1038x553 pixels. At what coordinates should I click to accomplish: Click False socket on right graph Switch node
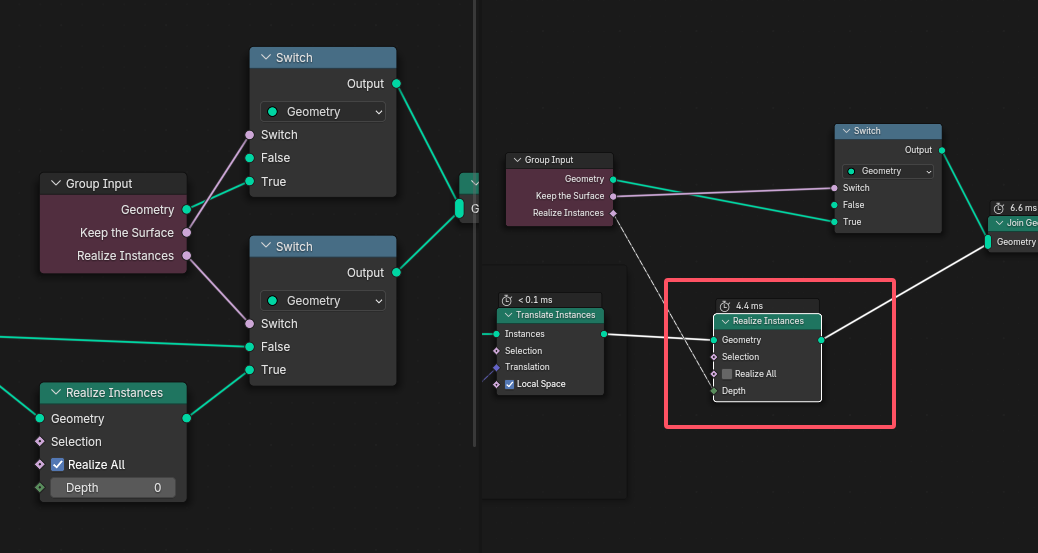(x=834, y=205)
